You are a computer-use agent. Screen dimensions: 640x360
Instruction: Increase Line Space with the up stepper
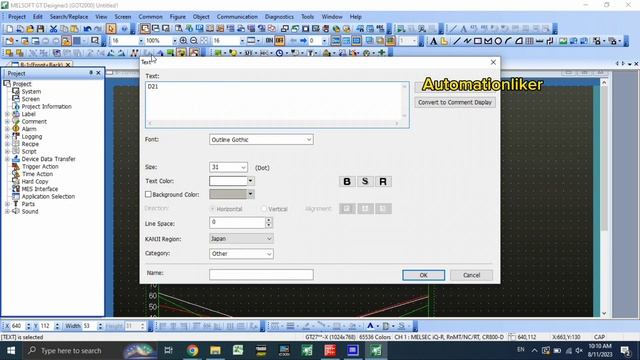click(269, 220)
